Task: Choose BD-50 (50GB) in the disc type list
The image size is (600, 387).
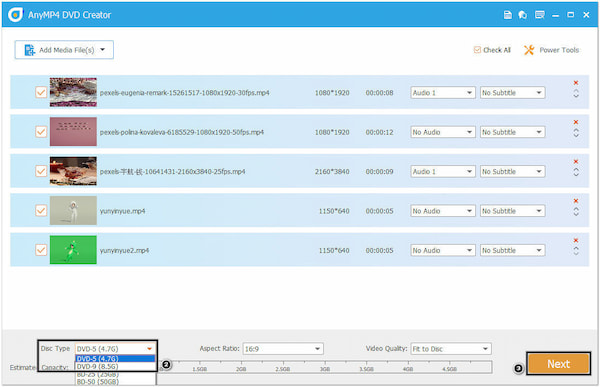Action: (x=115, y=381)
